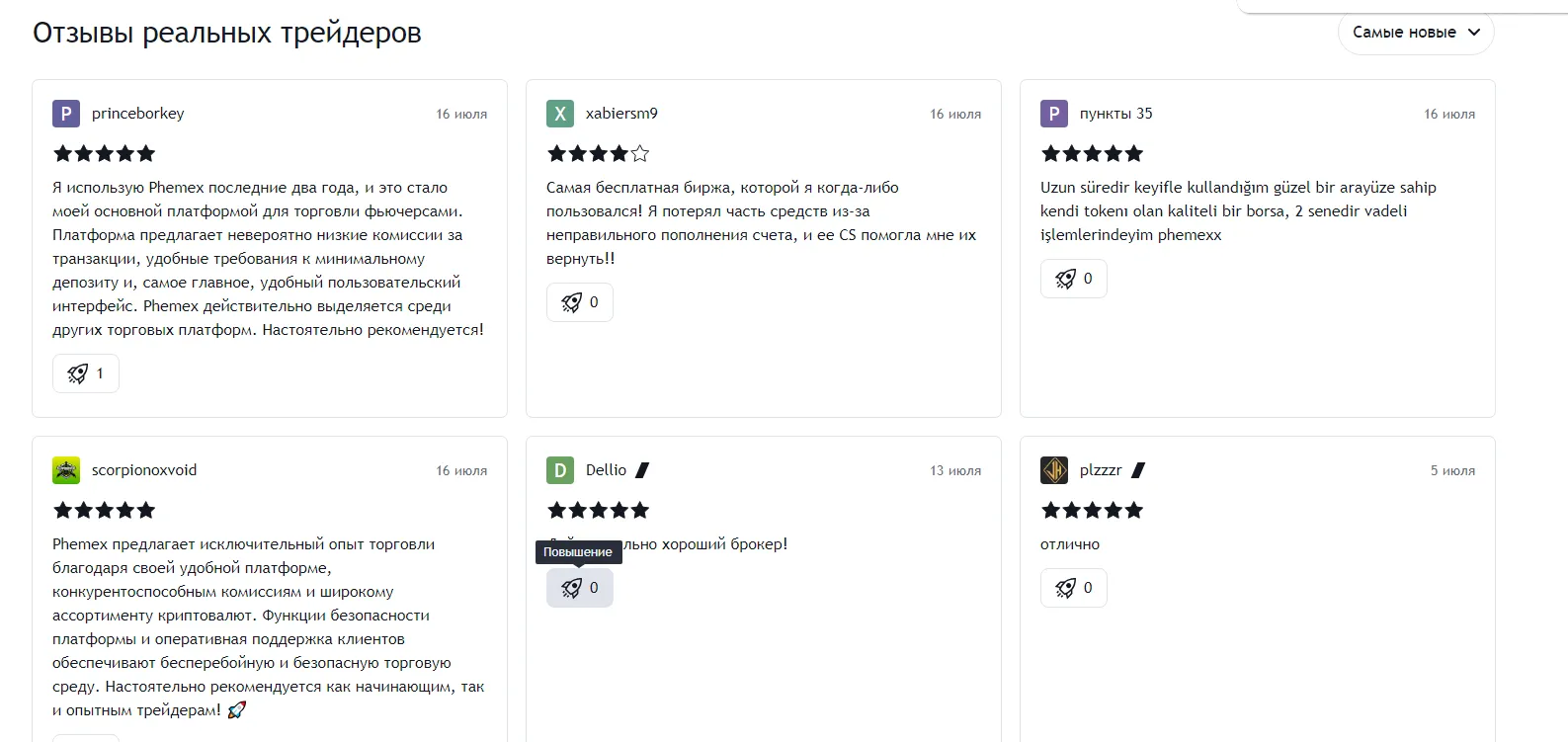Viewport: 1568px width, 742px height.
Task: Boost plzzzr's review with the rocket
Action: pyautogui.click(x=1074, y=588)
